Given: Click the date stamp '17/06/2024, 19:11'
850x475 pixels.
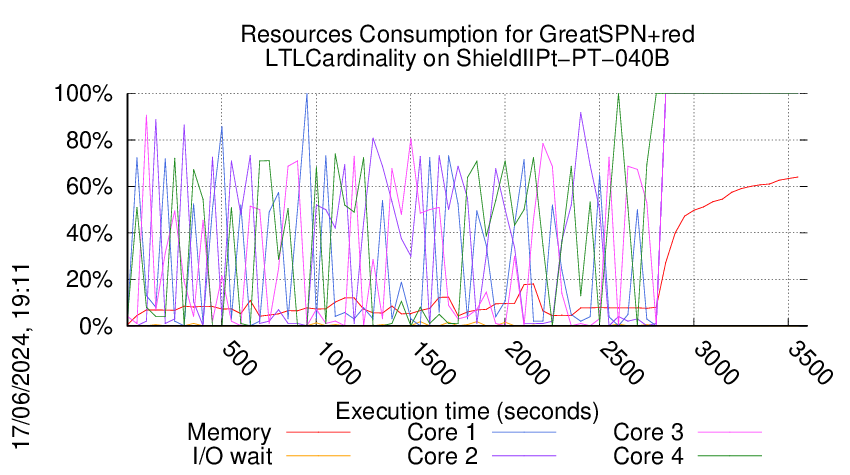Looking at the screenshot, I should point(21,357).
